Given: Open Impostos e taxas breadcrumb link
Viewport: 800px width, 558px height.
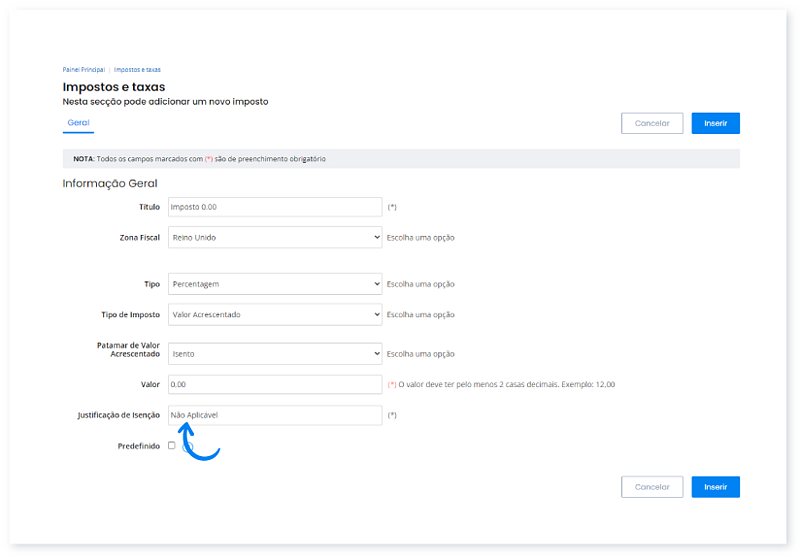Looking at the screenshot, I should point(137,70).
